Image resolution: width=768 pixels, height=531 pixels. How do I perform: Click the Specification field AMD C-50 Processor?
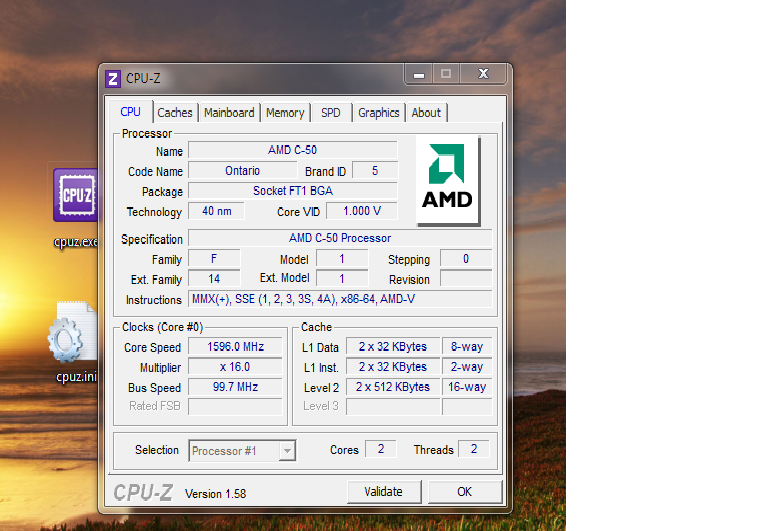pyautogui.click(x=340, y=238)
